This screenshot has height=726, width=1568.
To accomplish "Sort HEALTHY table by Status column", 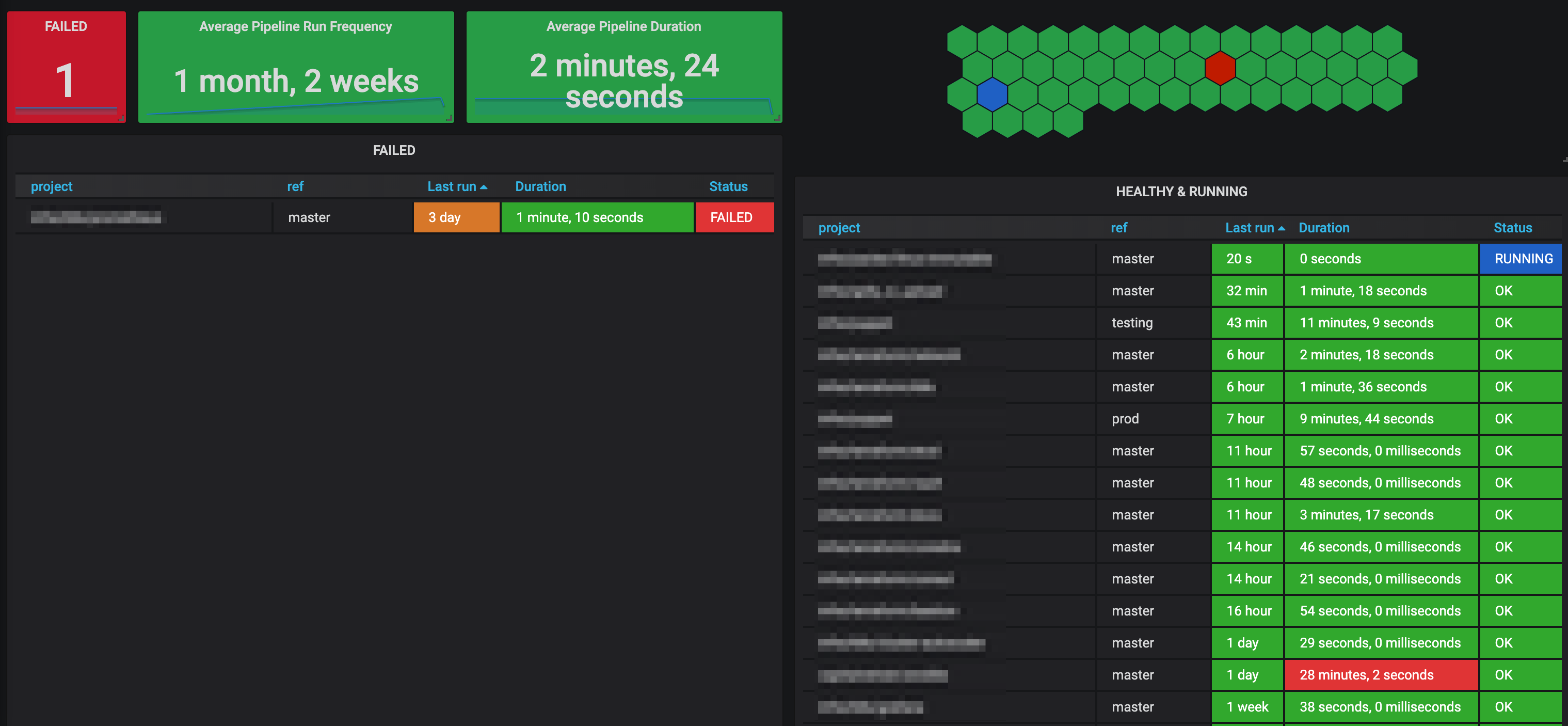I will click(1513, 228).
